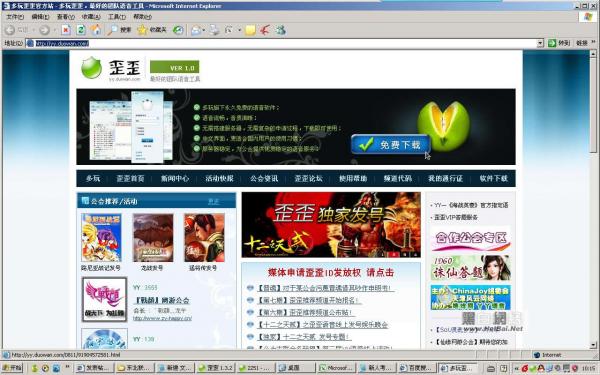Open the Search (搜索) magnifier toolbar button
The width and height of the screenshot is (600, 375).
119,30
